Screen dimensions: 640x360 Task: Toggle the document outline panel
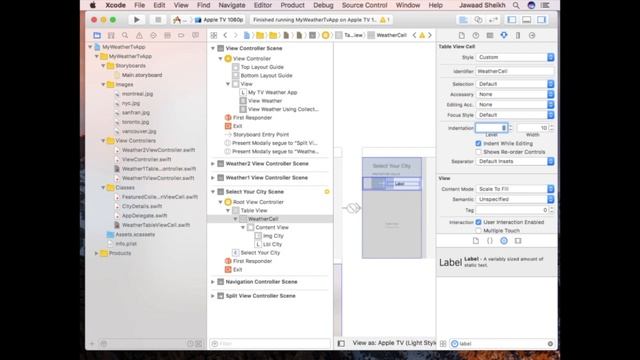click(x=341, y=344)
